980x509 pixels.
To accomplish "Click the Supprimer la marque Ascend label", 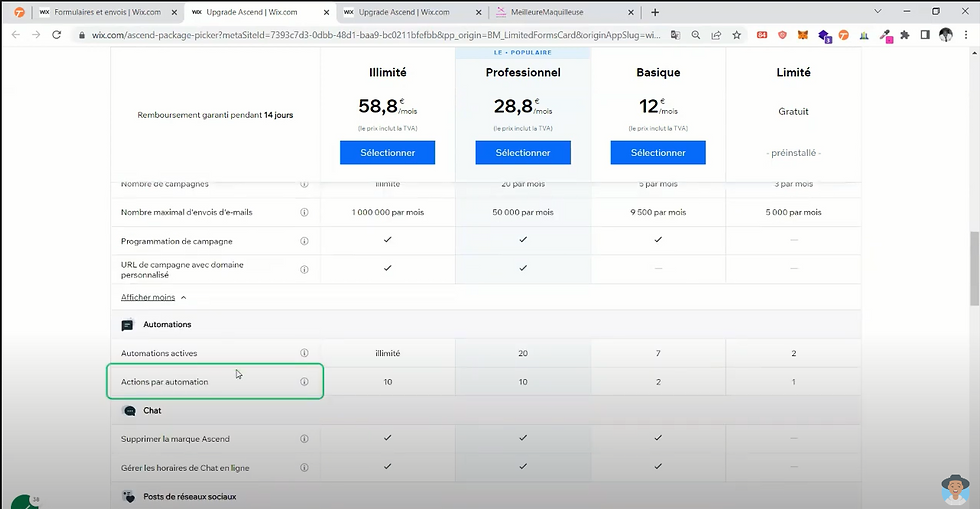I will point(175,439).
